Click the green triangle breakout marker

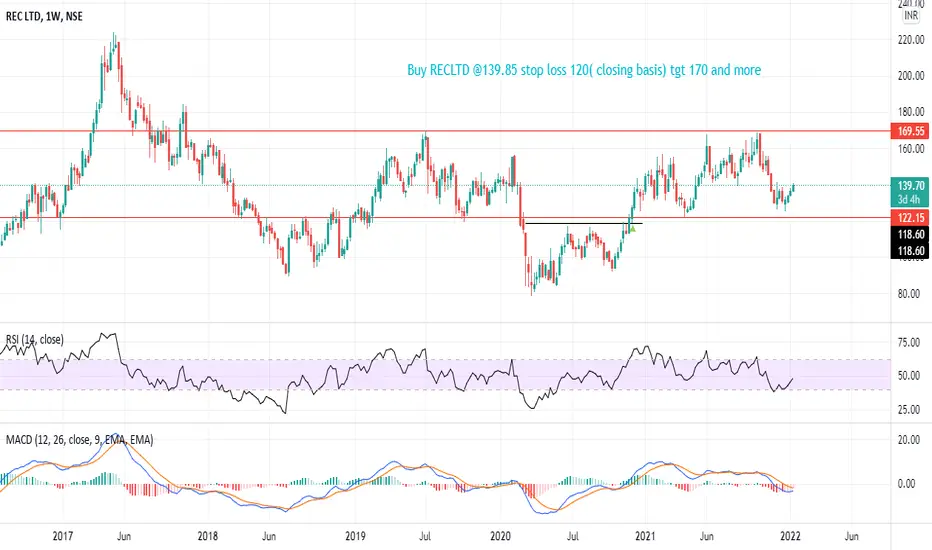633,228
